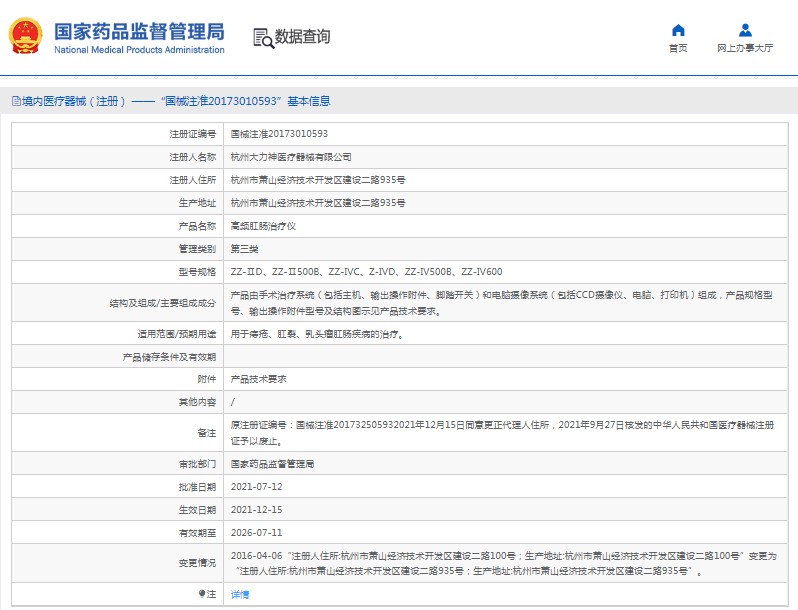The width and height of the screenshot is (798, 610).
Task: Click 用于痔疮、肛裂 intended use text
Action: pos(318,334)
